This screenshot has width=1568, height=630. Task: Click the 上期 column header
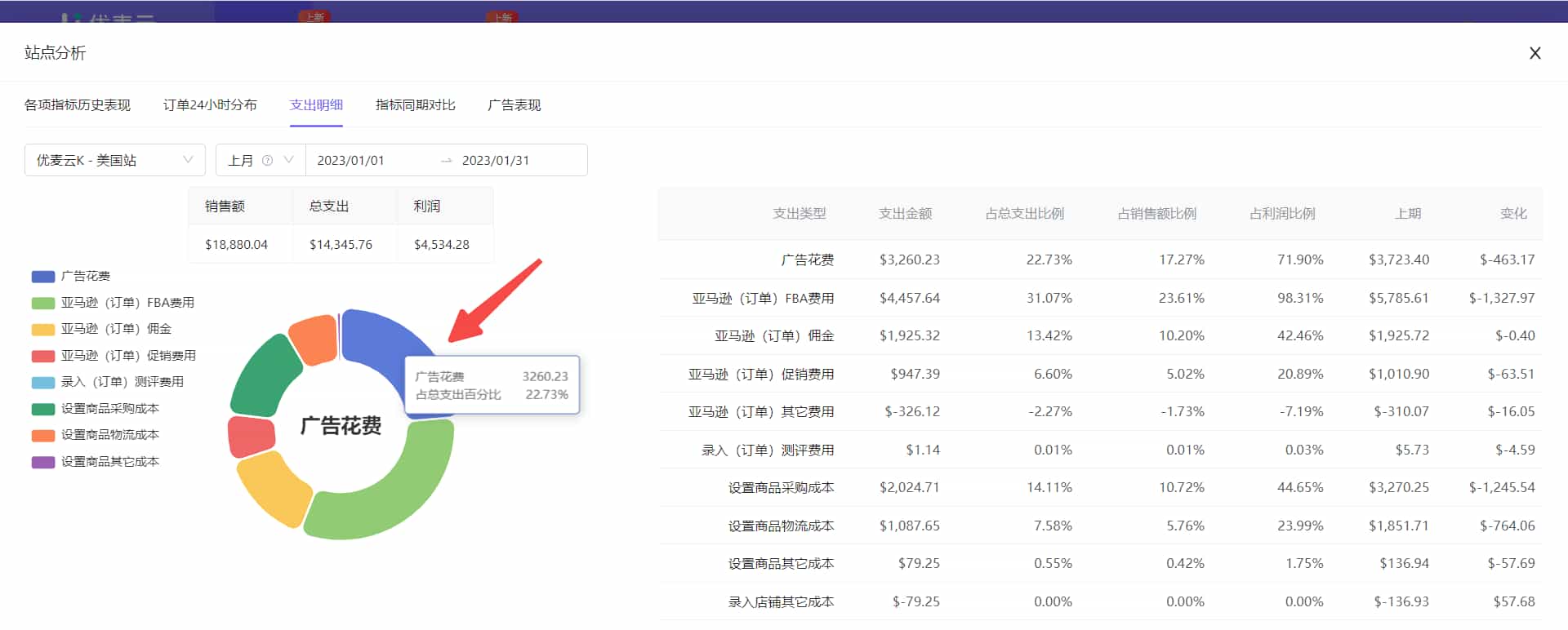tap(1408, 214)
